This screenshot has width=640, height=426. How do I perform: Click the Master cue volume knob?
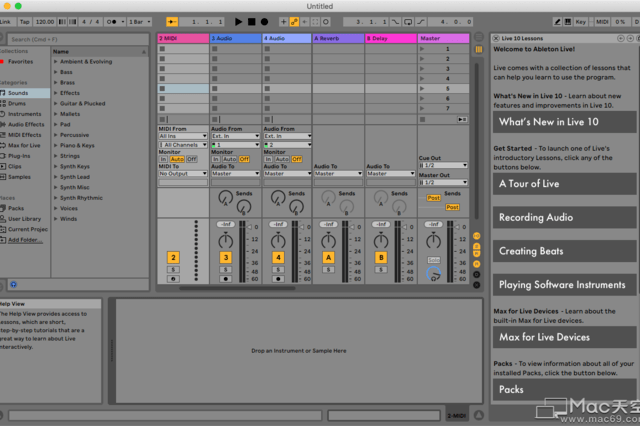433,274
